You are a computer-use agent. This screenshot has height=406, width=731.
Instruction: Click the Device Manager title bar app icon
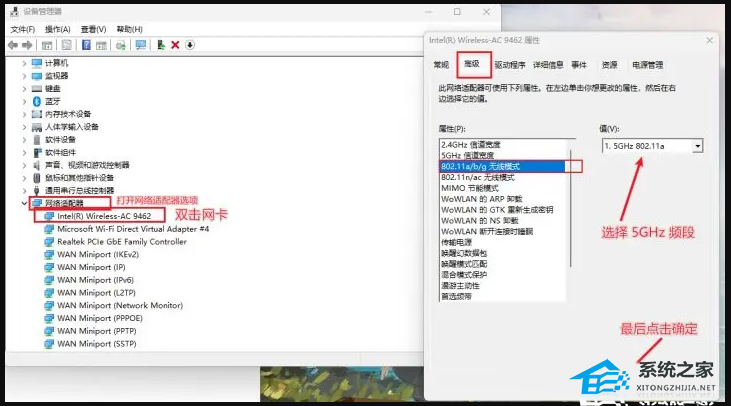click(x=14, y=12)
